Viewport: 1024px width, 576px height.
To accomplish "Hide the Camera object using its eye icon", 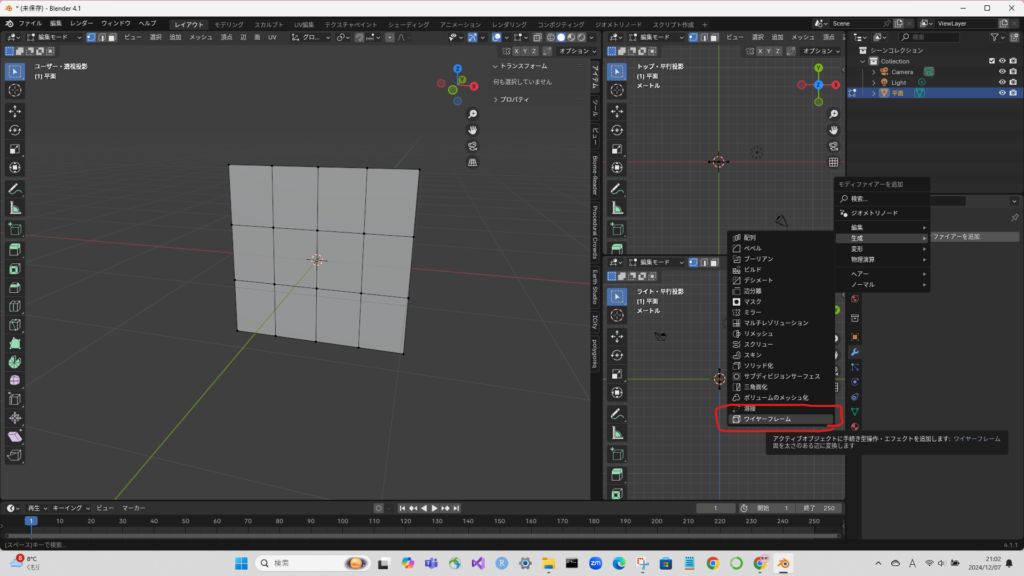I will (1001, 72).
